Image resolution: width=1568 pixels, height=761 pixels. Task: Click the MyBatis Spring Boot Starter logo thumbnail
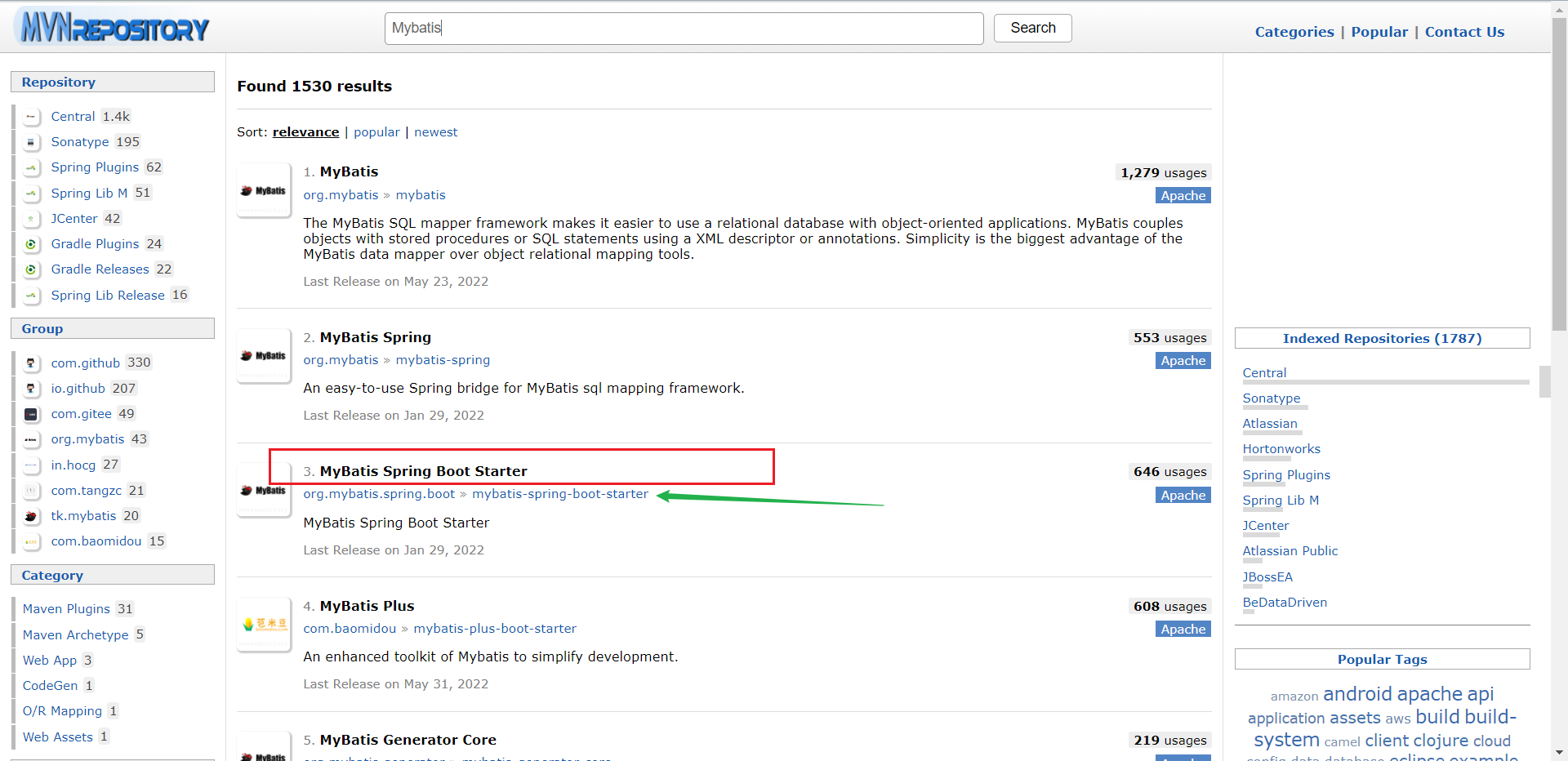[264, 490]
